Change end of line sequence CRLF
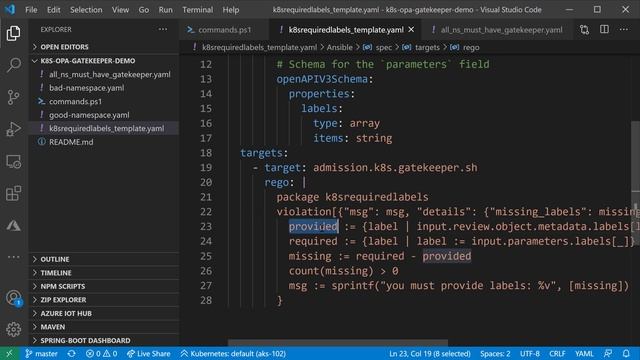Screen dimensions: 640x360 557,353
